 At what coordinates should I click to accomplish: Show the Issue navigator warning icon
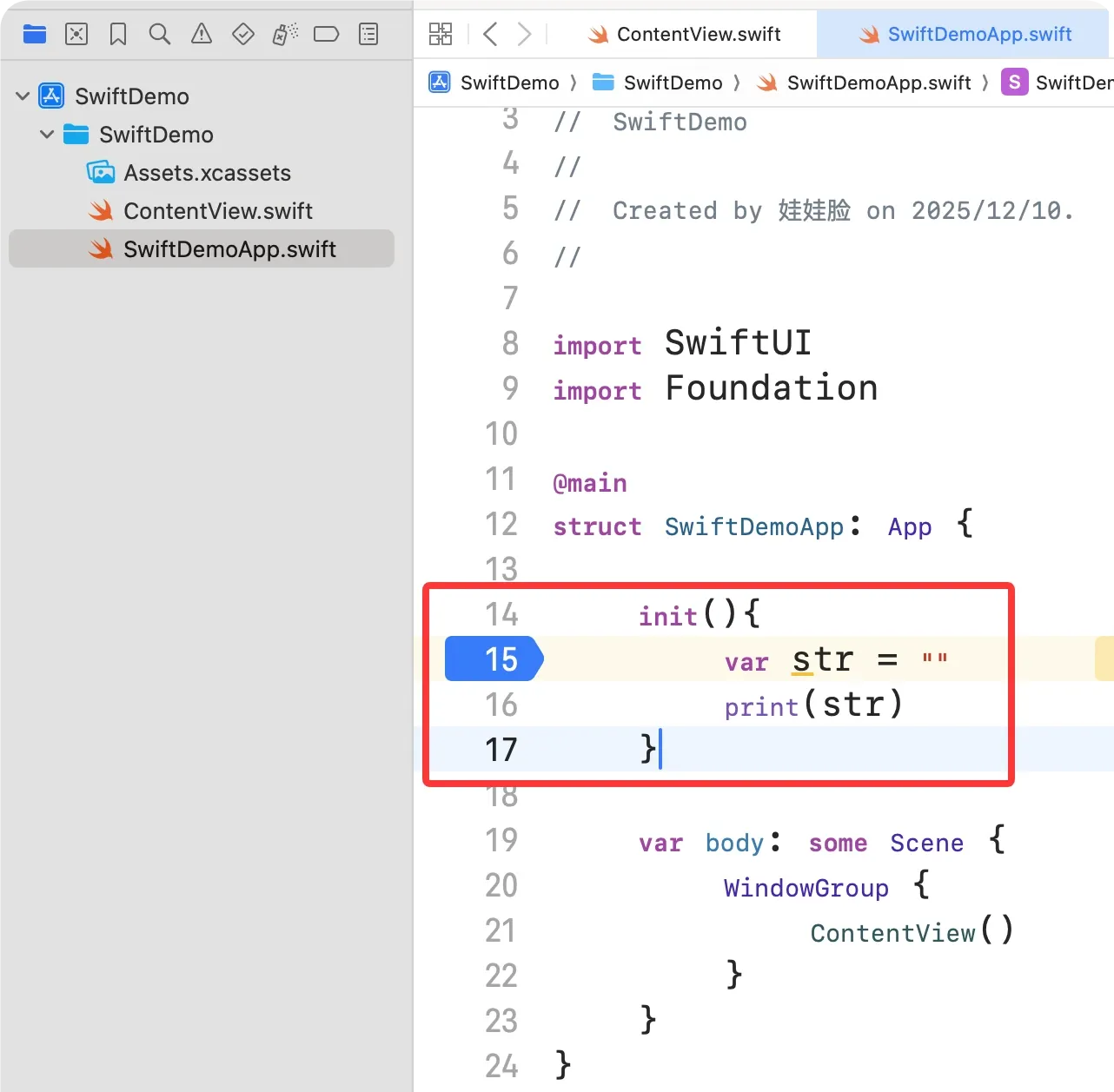point(202,34)
